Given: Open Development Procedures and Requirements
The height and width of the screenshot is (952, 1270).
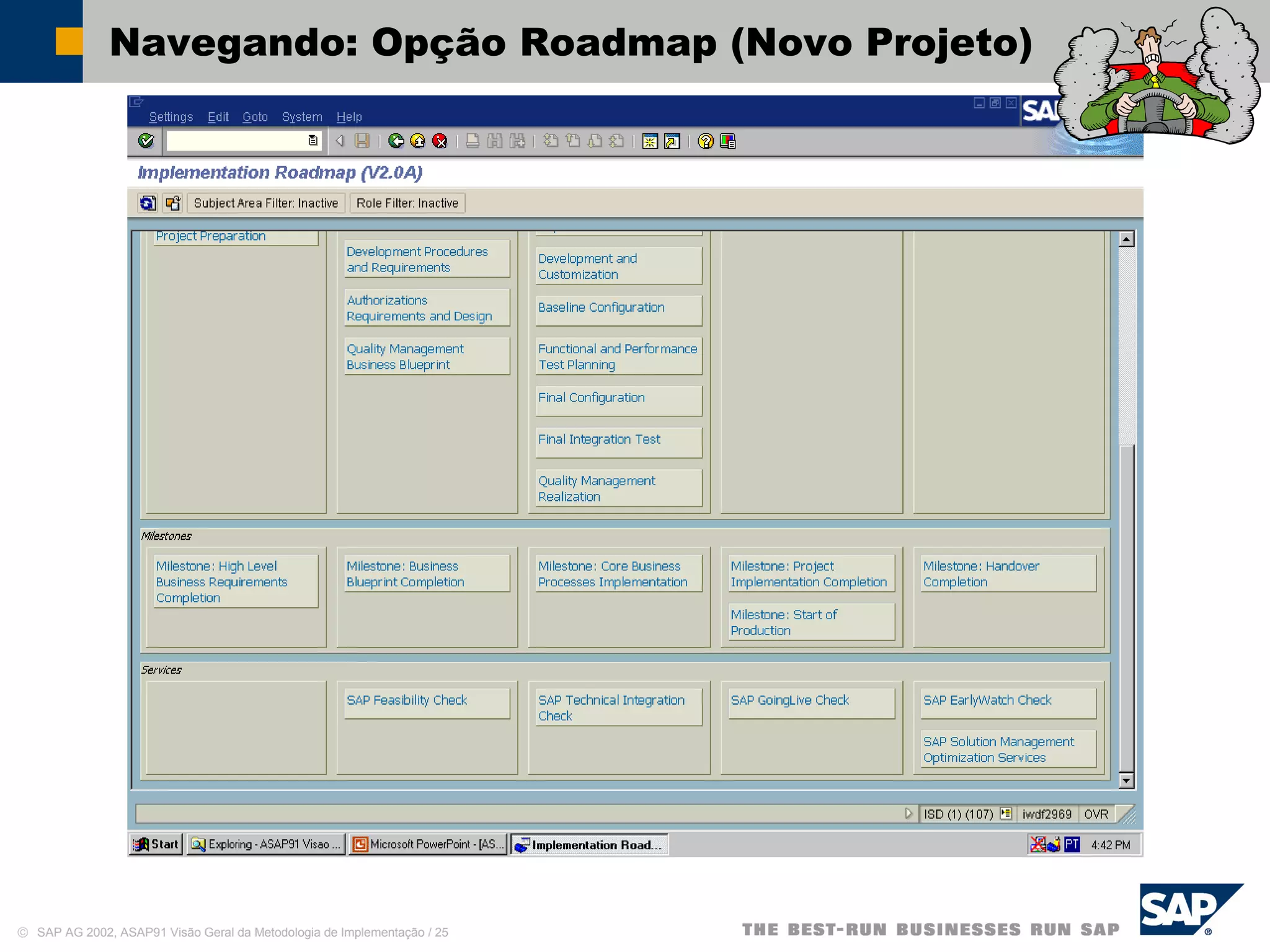Looking at the screenshot, I should point(427,259).
